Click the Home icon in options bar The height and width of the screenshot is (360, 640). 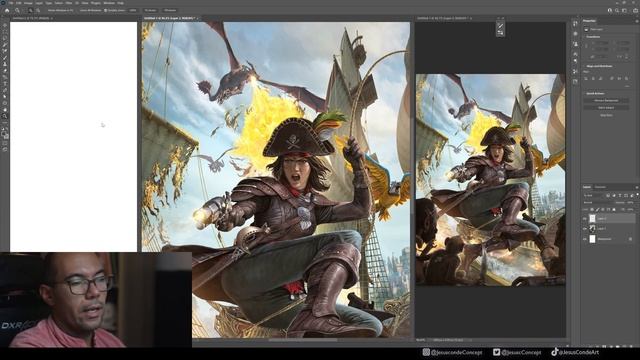7,10
